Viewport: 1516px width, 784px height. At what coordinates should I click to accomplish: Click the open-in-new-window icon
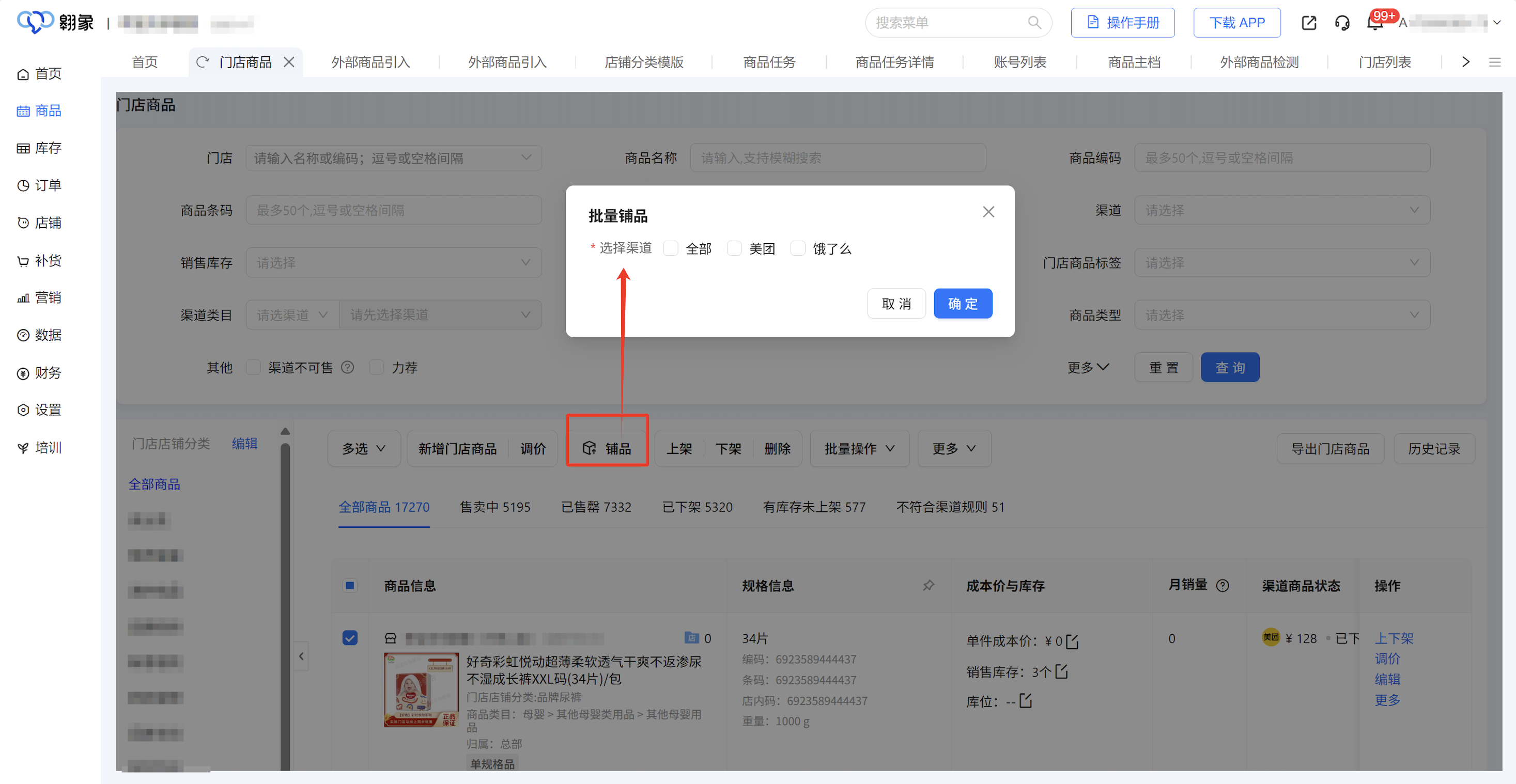(1309, 23)
